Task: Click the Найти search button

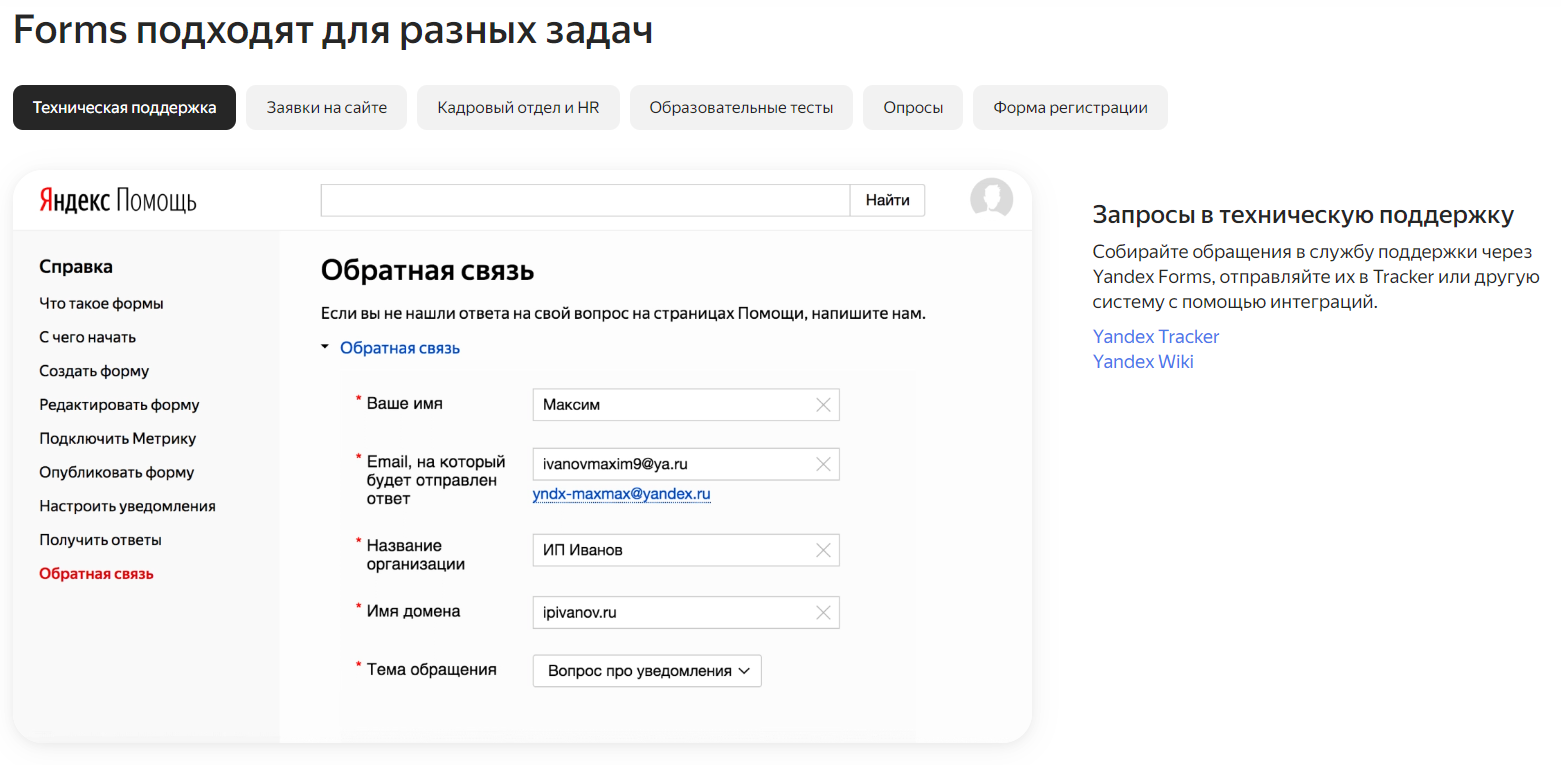Action: point(887,200)
